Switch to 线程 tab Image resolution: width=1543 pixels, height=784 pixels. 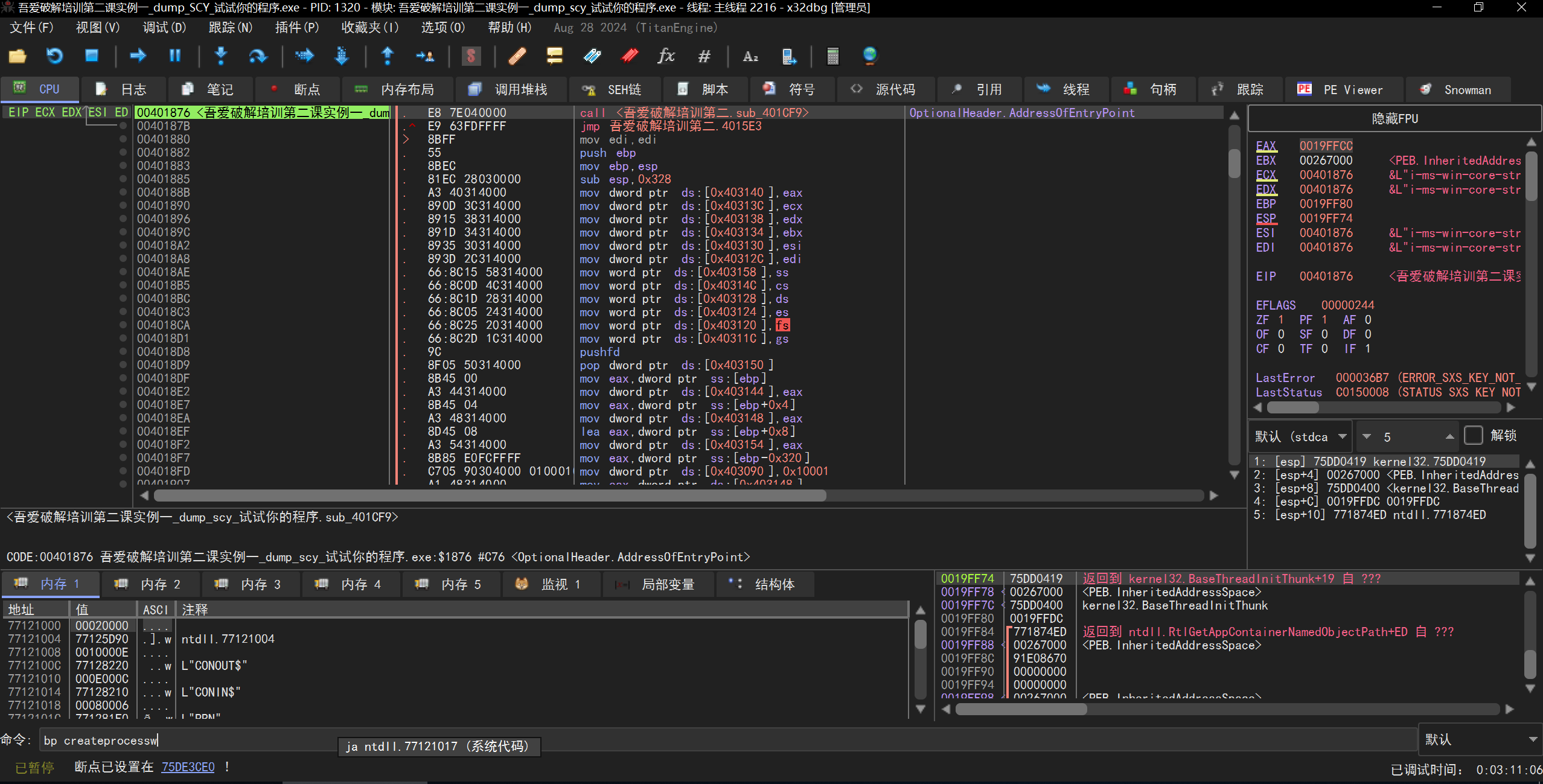click(x=1066, y=89)
